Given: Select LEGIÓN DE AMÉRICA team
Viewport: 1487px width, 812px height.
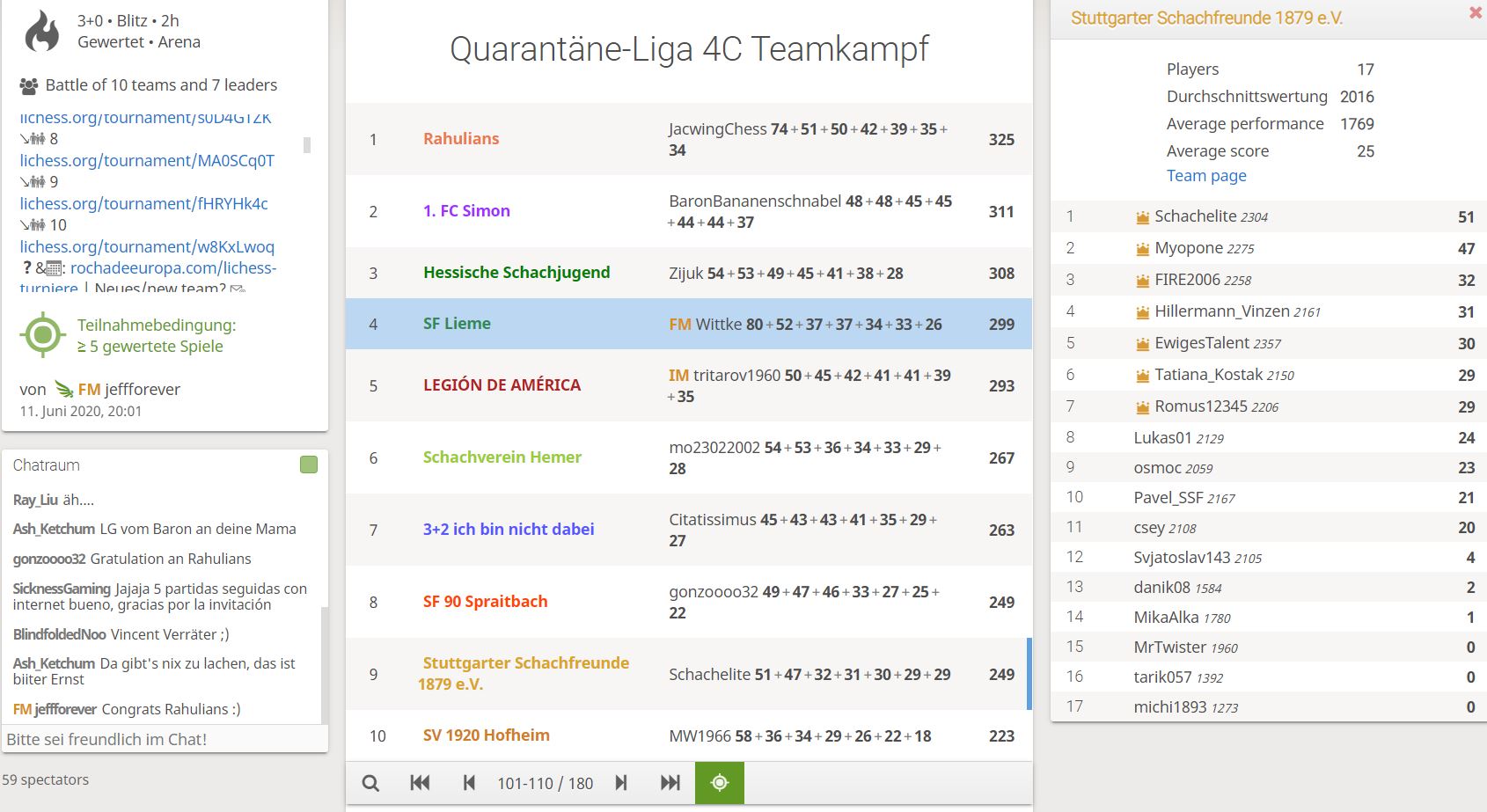Looking at the screenshot, I should pos(502,384).
